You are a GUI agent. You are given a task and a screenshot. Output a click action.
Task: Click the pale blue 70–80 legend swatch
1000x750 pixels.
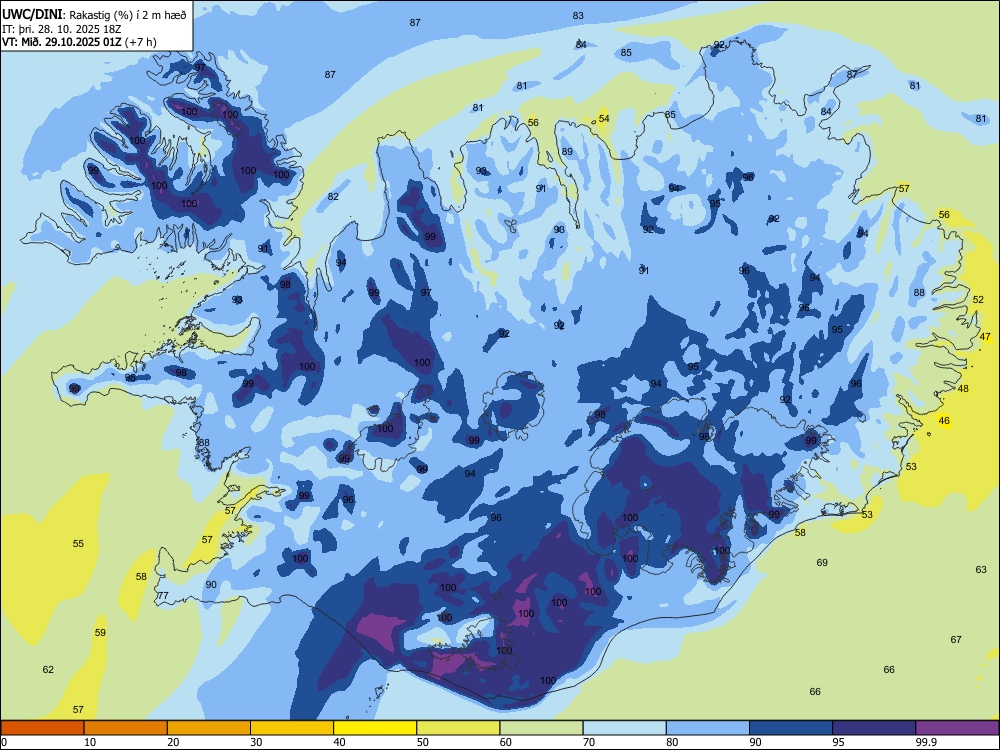tap(624, 728)
